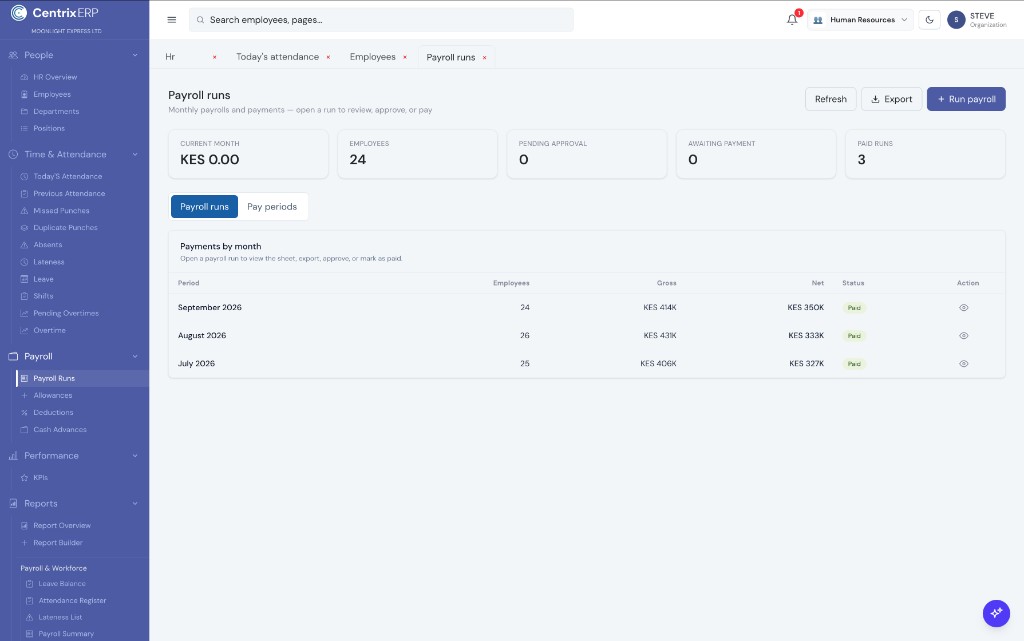This screenshot has height=641, width=1024.
Task: Open Cash Advances in the sidebar
Action: pos(60,430)
